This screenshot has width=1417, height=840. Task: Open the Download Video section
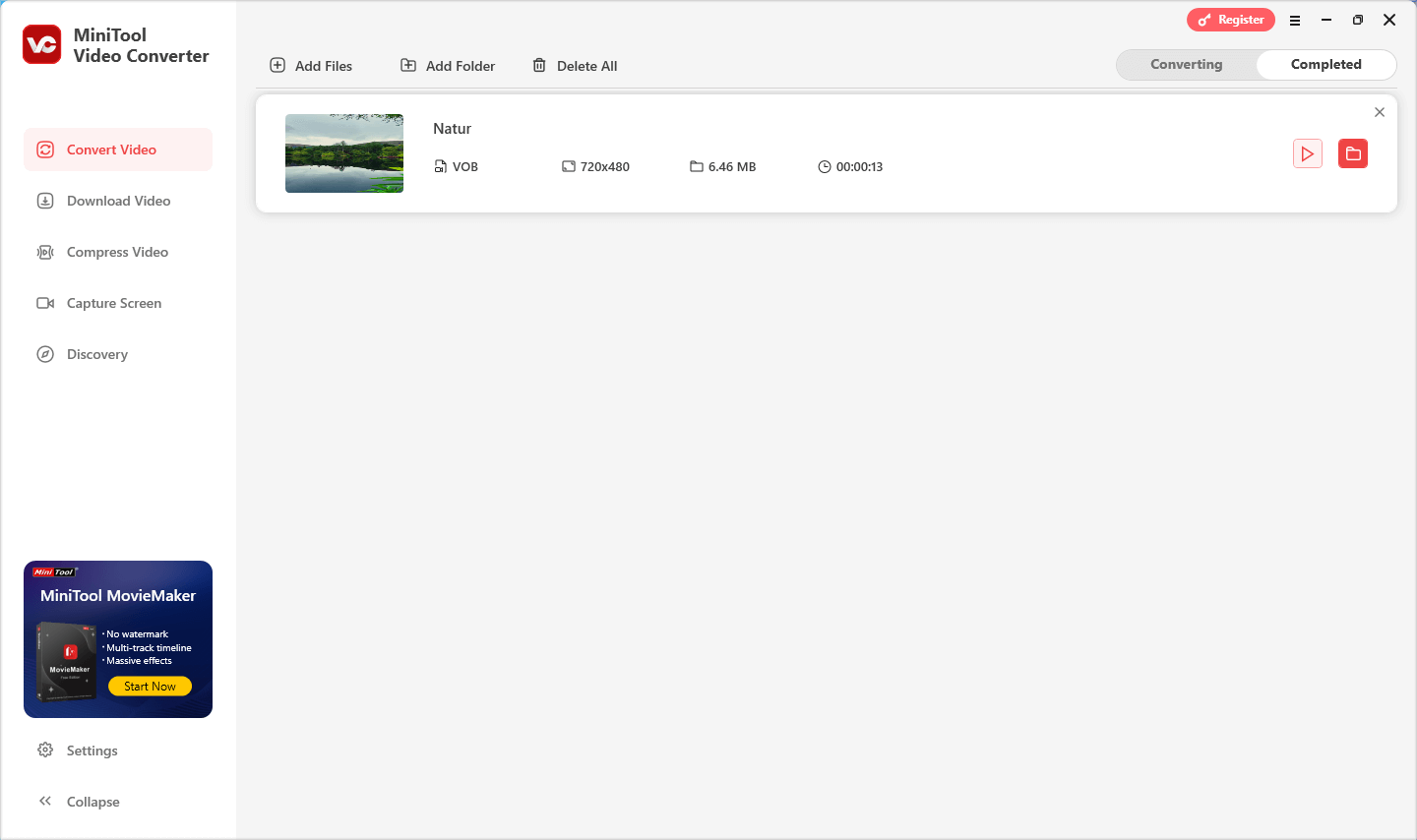pos(118,201)
